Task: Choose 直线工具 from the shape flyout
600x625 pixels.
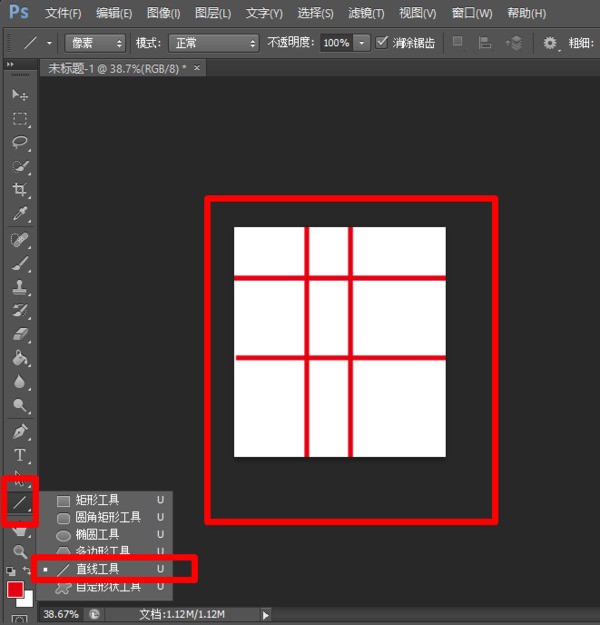Action: (97, 569)
